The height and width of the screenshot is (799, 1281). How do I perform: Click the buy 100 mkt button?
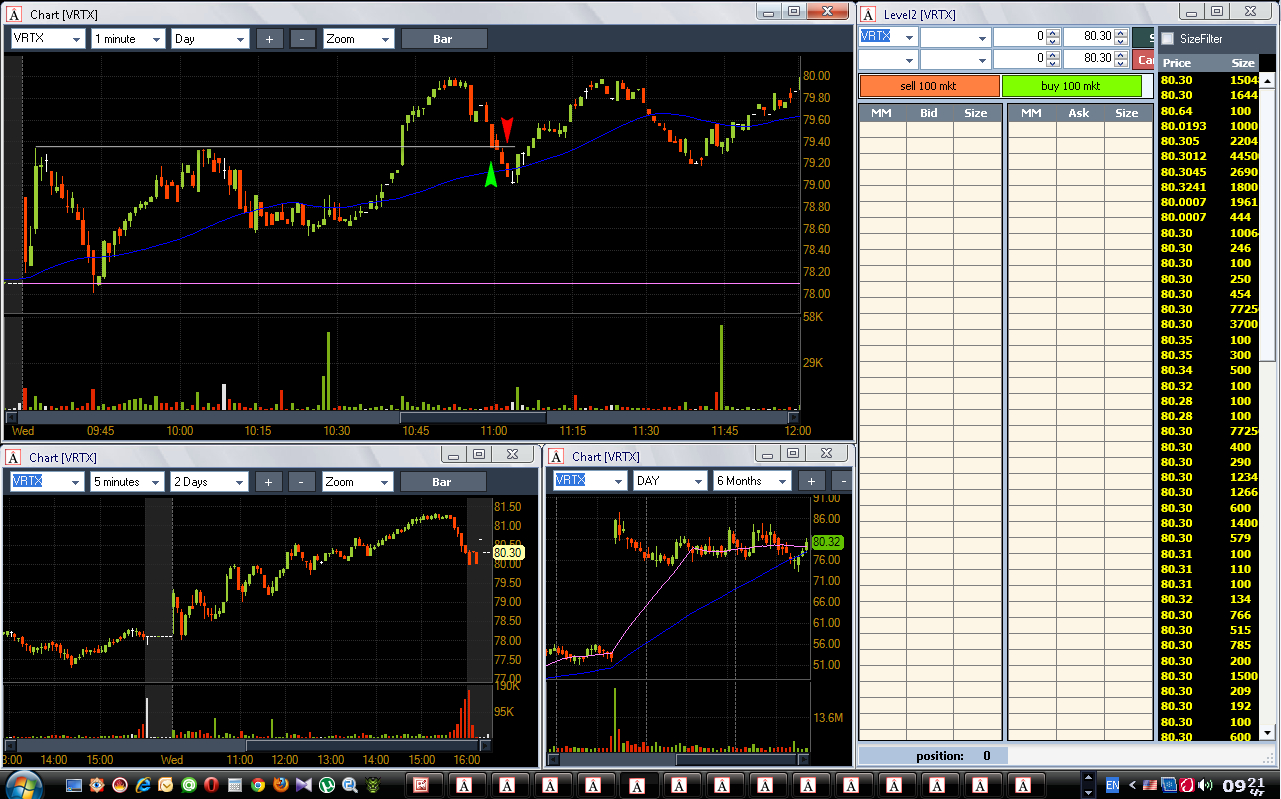pos(1071,86)
